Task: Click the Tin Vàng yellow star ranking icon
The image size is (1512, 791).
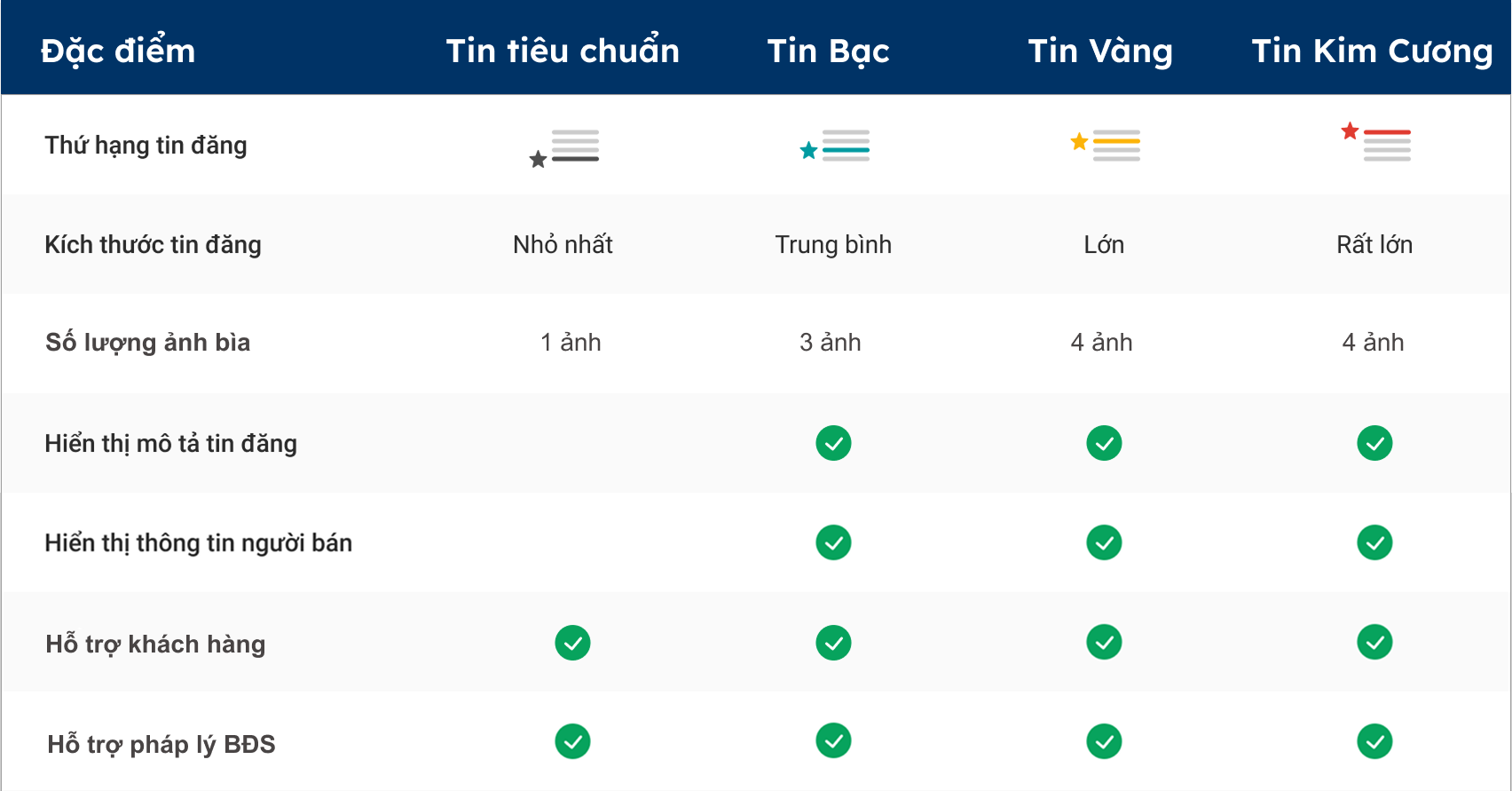Action: [x=1106, y=145]
